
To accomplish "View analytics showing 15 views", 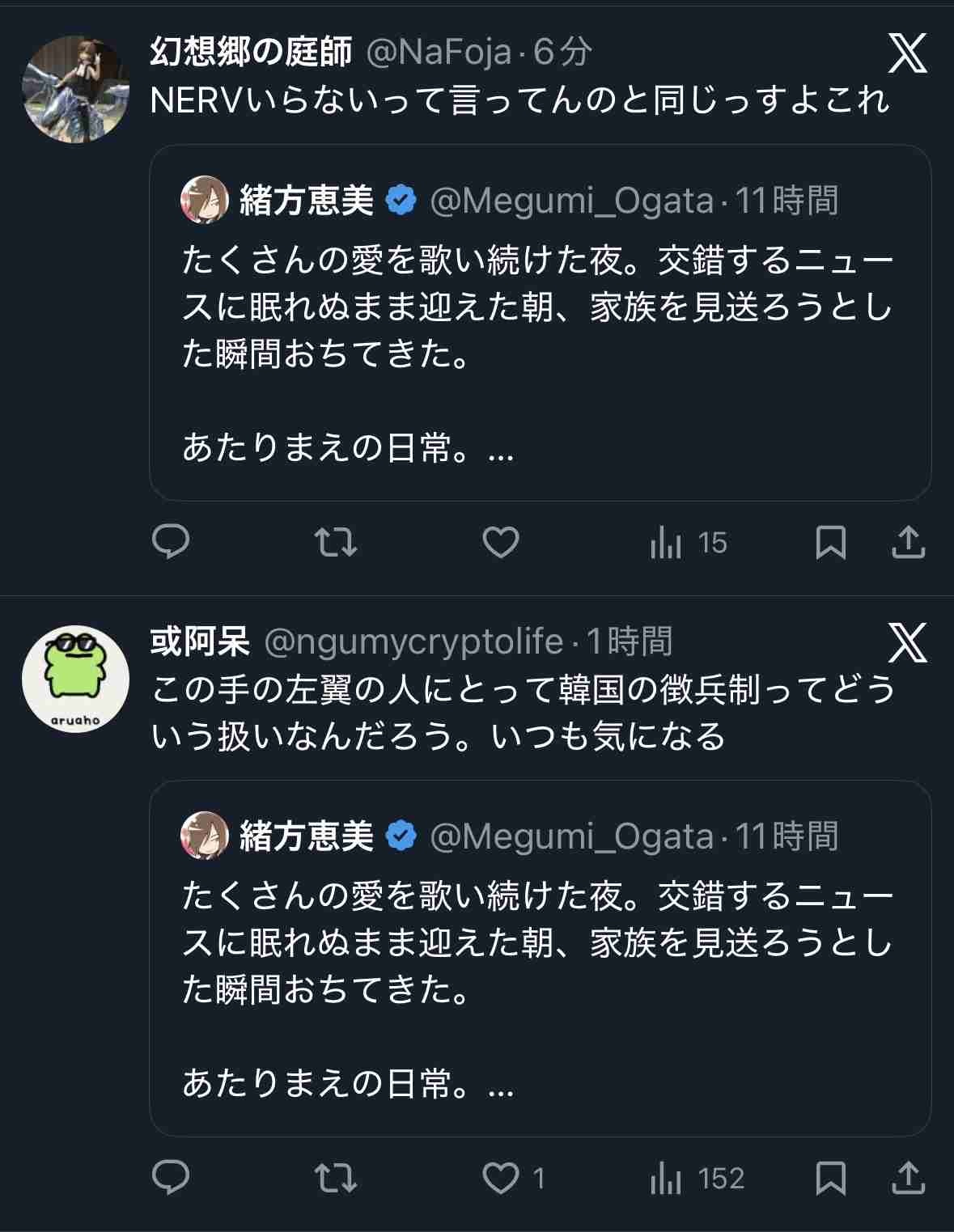I will tap(689, 543).
